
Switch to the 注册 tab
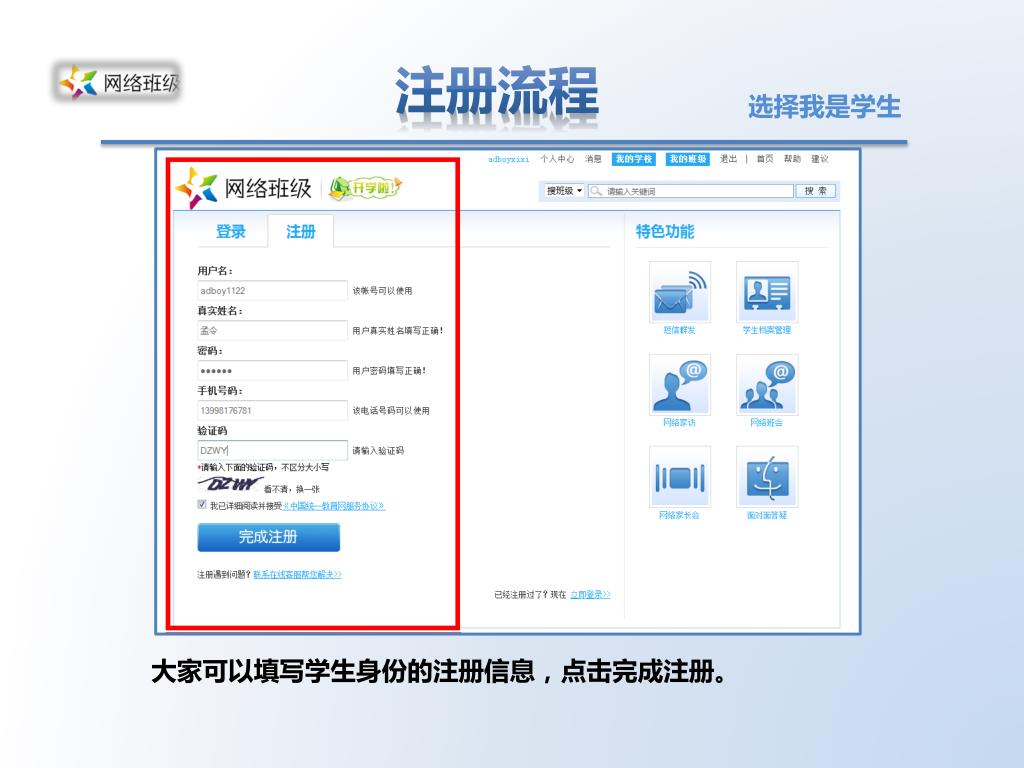300,232
